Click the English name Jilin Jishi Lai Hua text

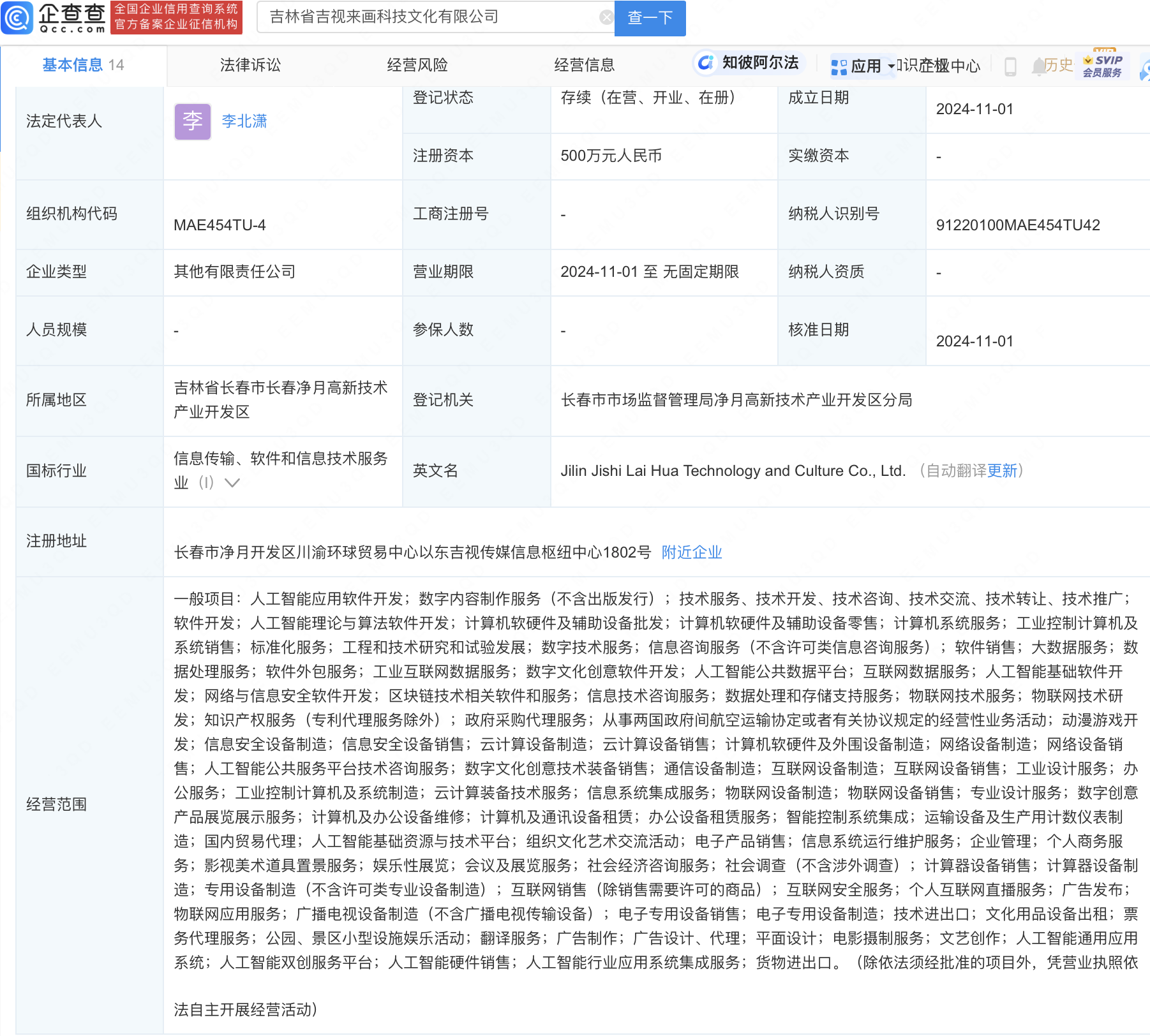coord(733,471)
